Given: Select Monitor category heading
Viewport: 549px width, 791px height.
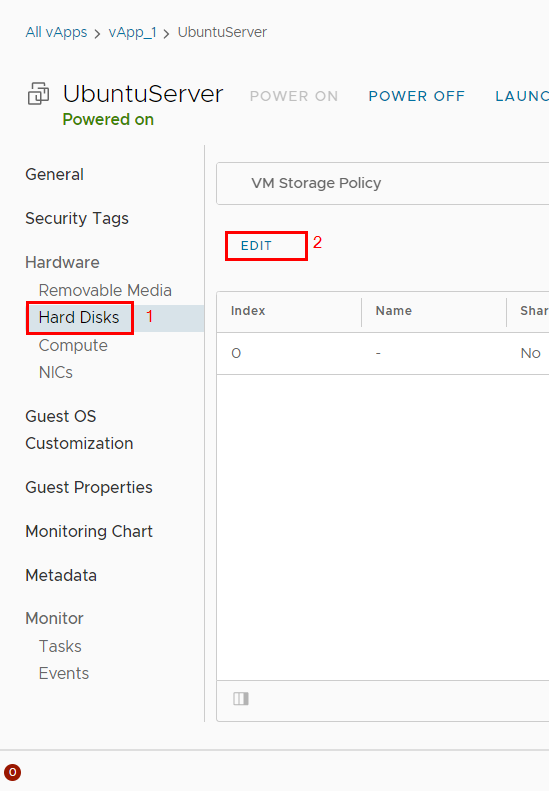Looking at the screenshot, I should (x=54, y=618).
